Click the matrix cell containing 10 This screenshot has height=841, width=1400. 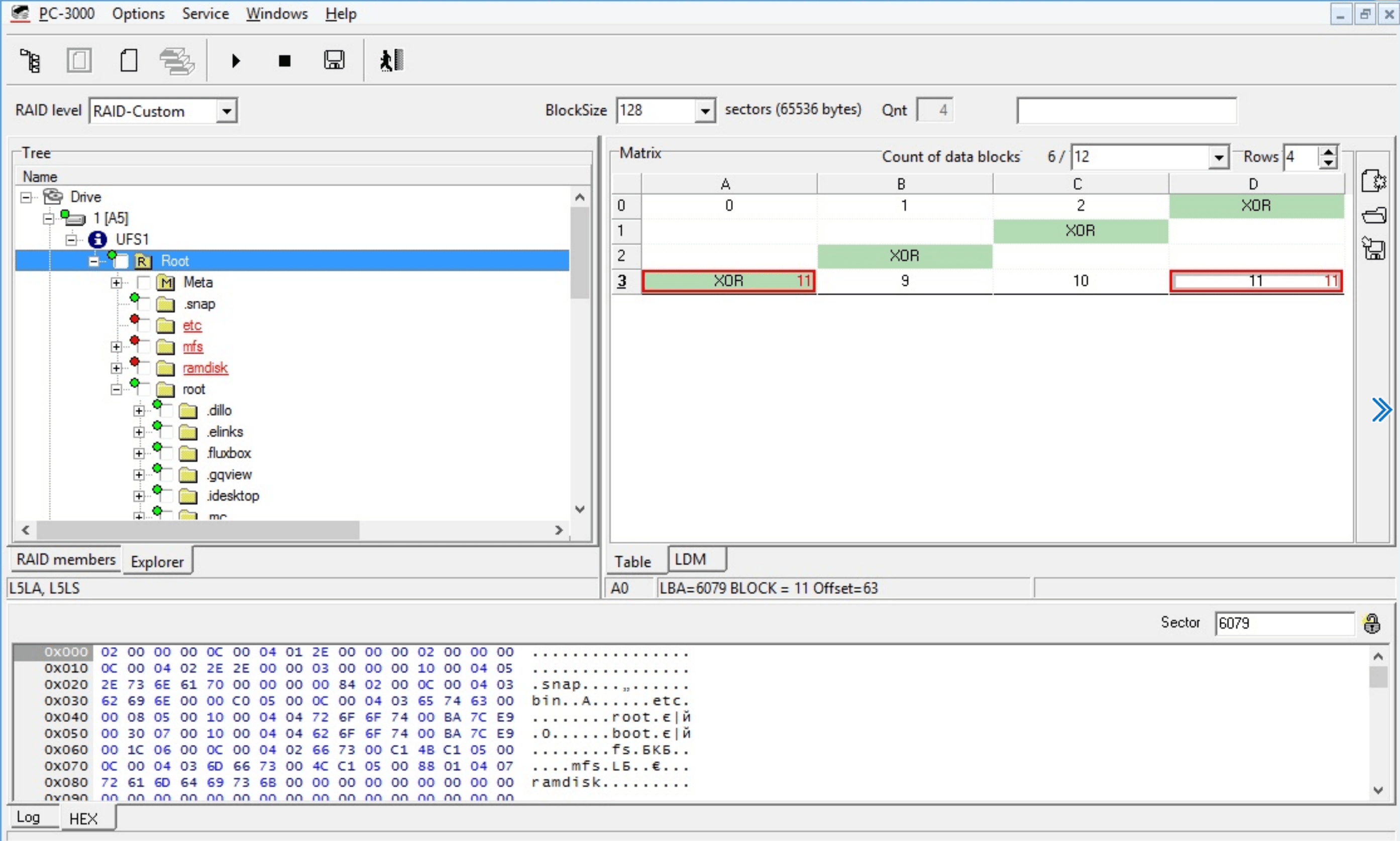click(1081, 281)
